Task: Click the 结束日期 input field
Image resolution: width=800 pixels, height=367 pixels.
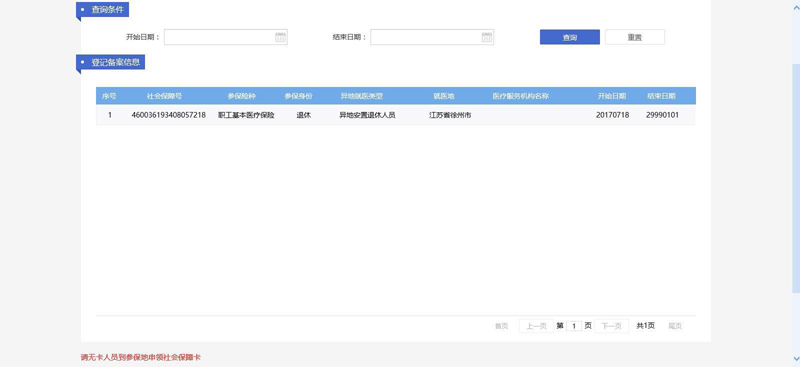Action: [432, 37]
